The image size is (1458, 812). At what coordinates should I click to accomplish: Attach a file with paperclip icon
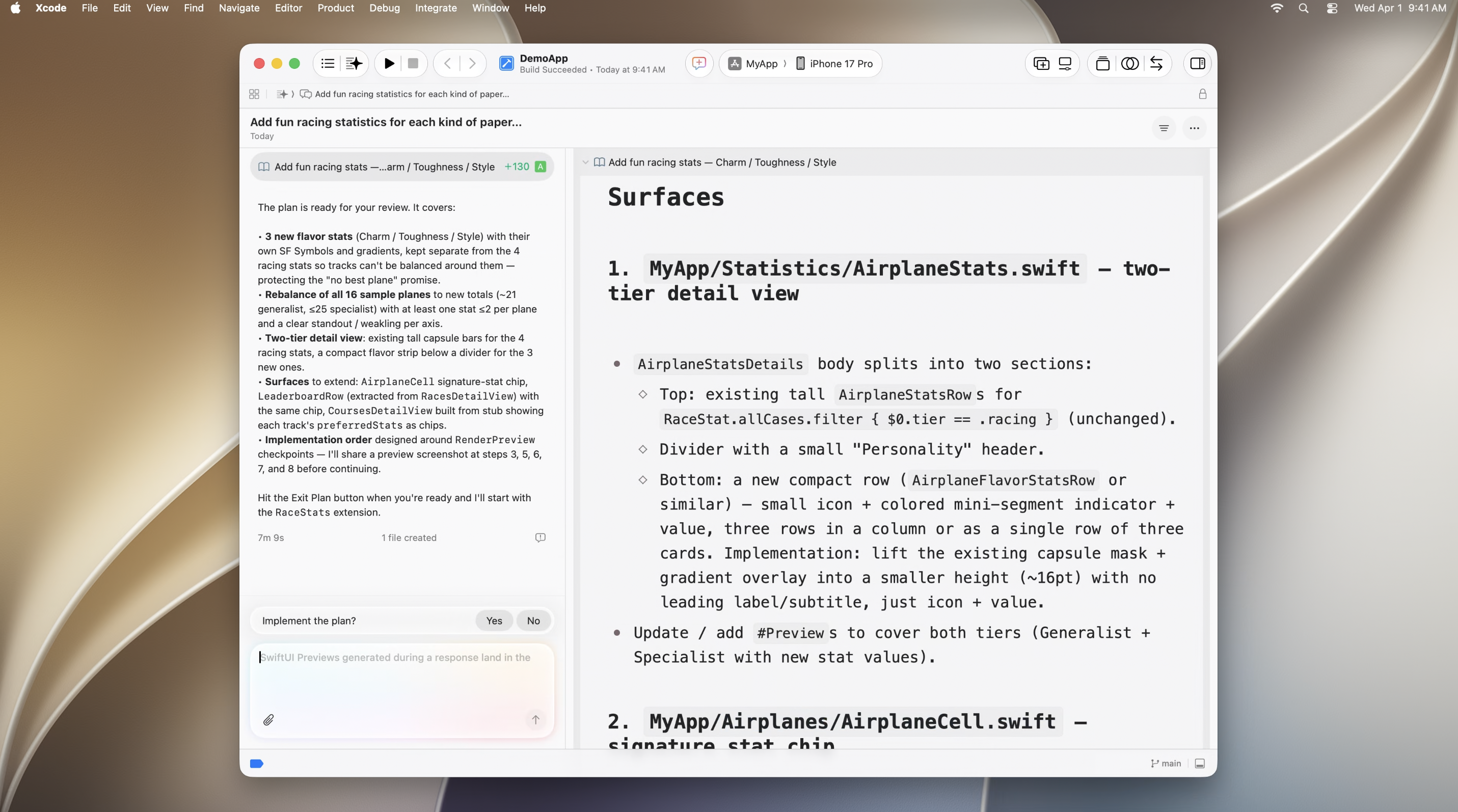pos(268,720)
